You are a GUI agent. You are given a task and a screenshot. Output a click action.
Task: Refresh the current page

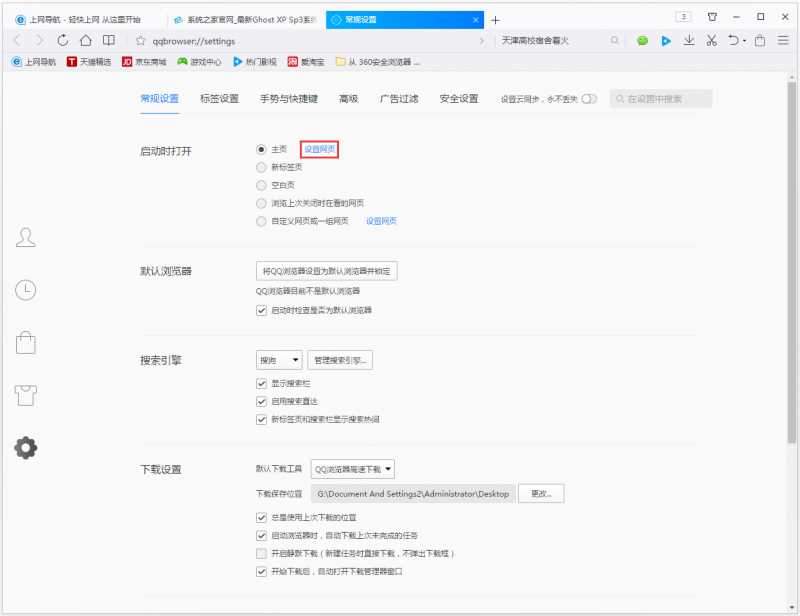pyautogui.click(x=64, y=42)
